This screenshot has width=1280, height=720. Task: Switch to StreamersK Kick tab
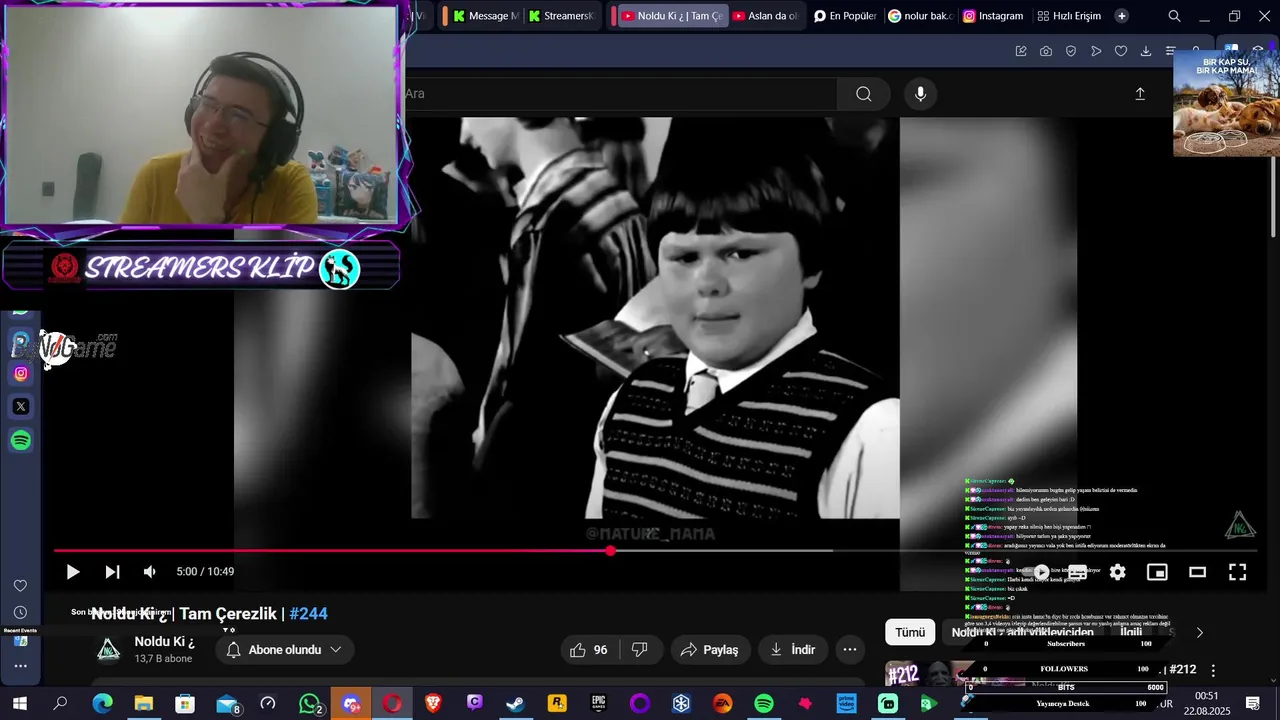(561, 16)
